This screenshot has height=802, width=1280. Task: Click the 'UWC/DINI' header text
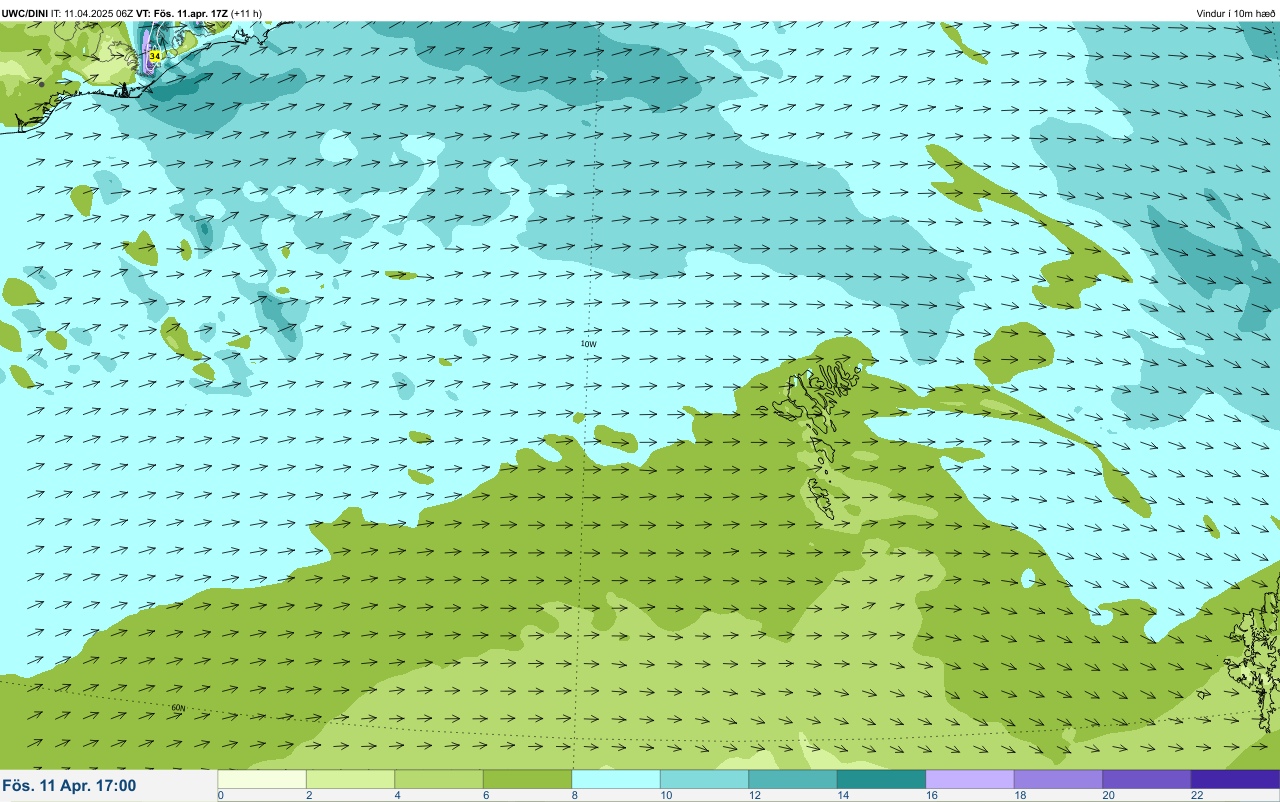[24, 13]
